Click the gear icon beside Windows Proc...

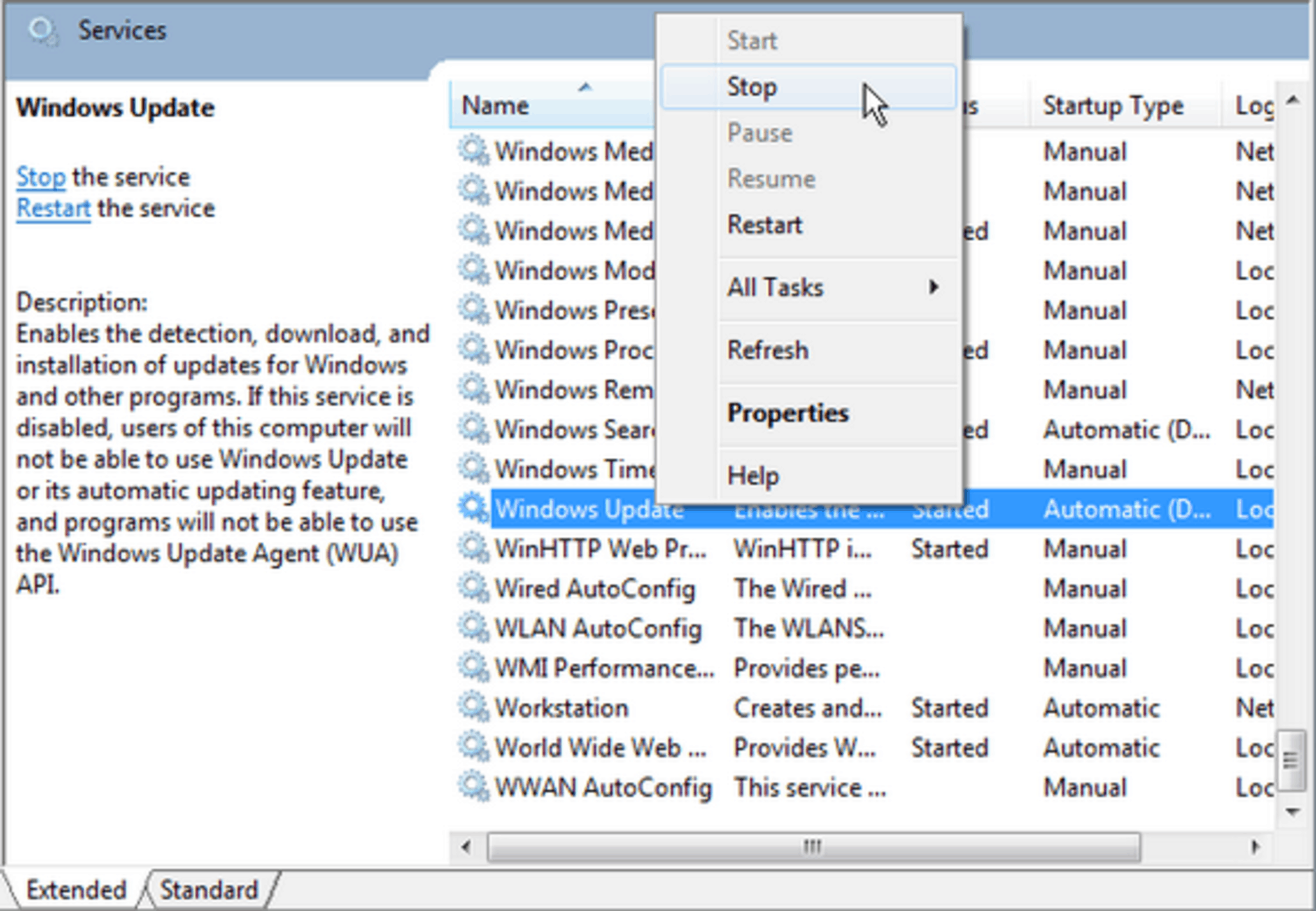(474, 349)
